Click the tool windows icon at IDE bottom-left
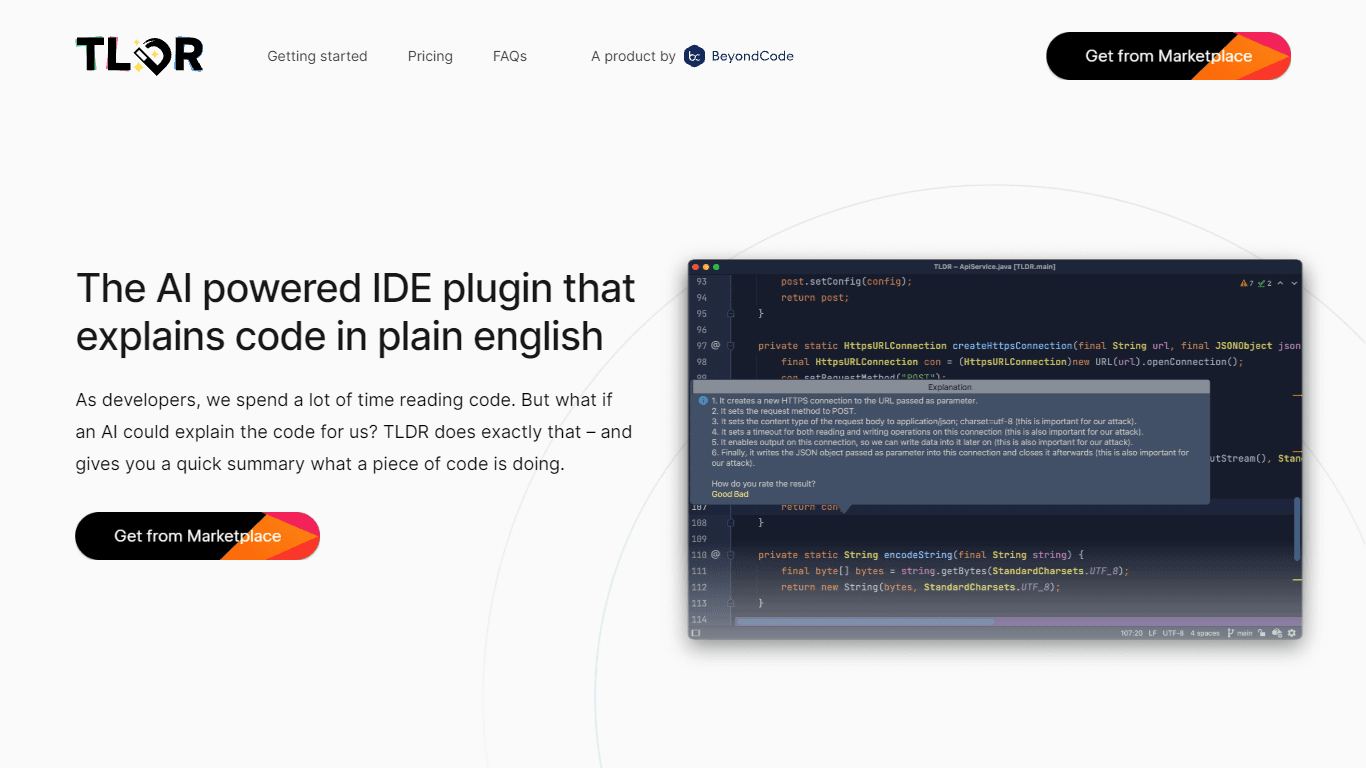 tap(696, 633)
